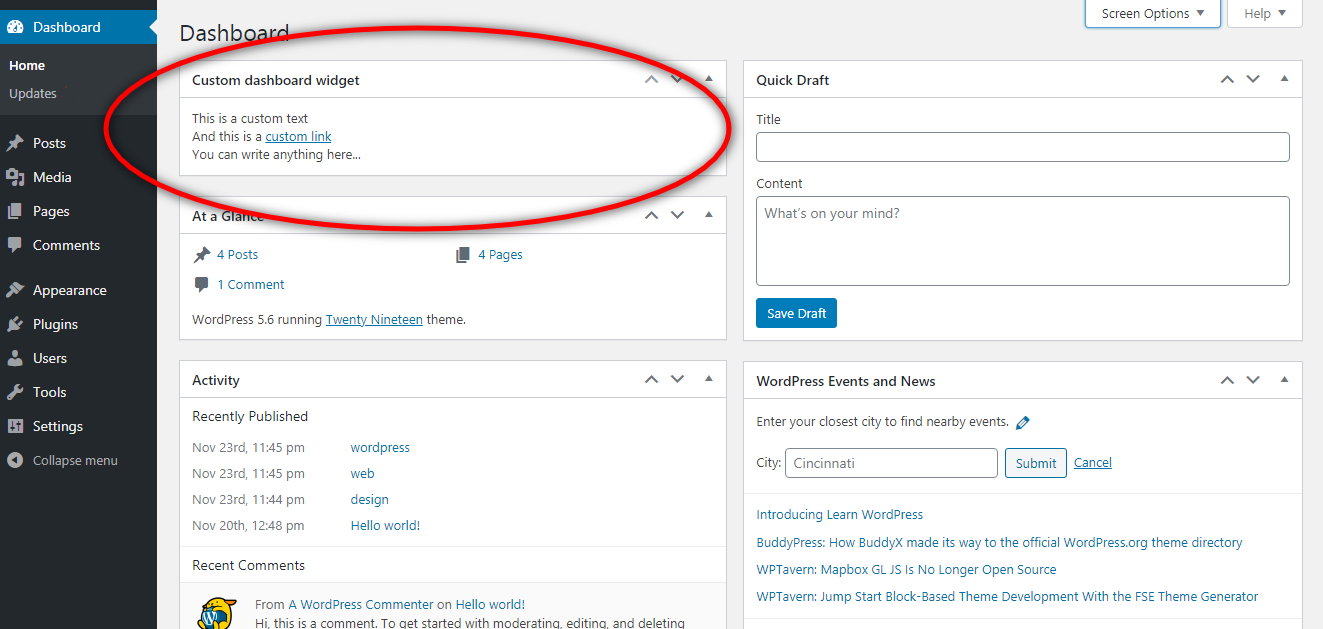Open the 4 Pages link
This screenshot has height=629, width=1323.
click(500, 255)
